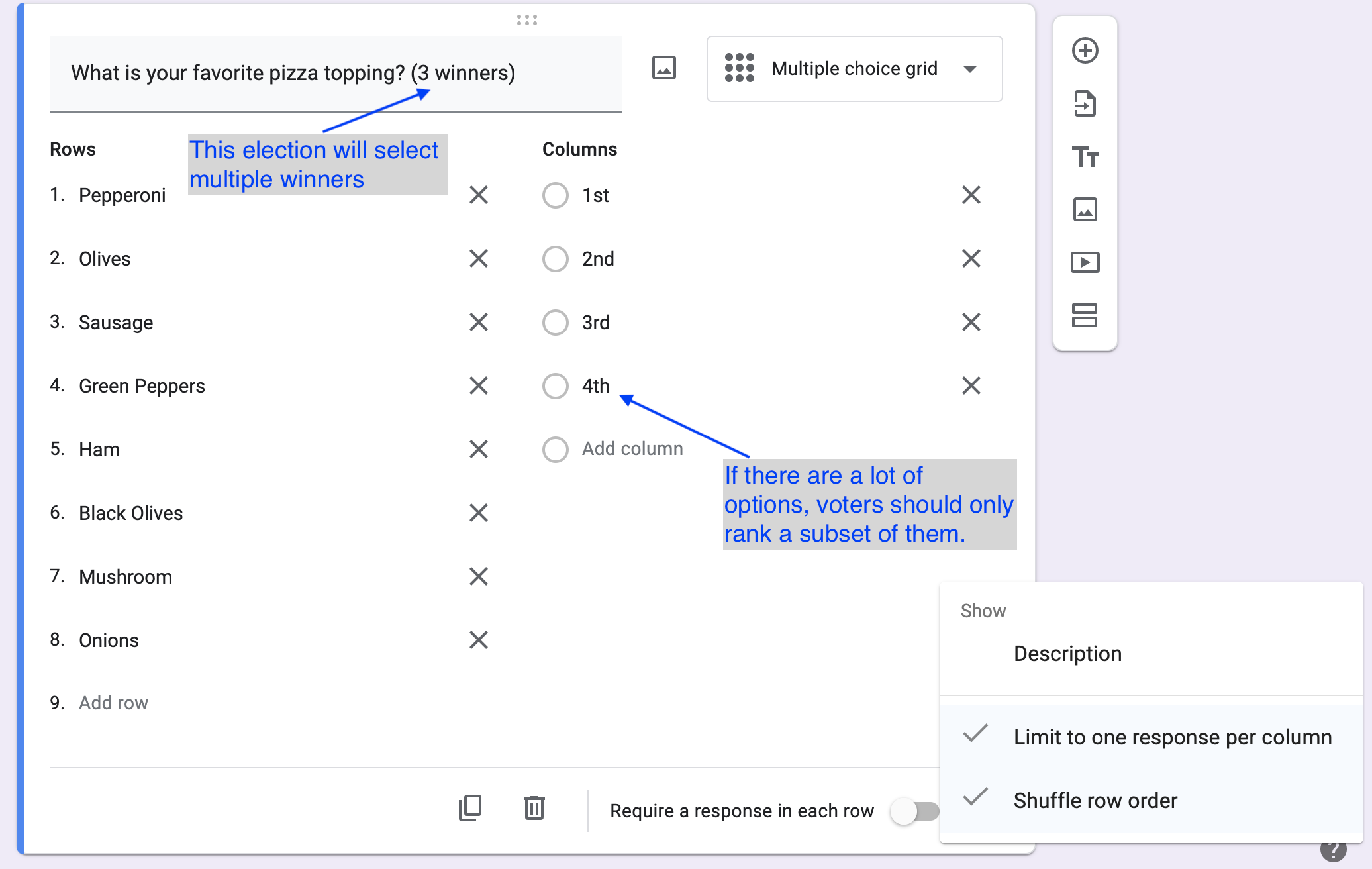This screenshot has height=869, width=1372.
Task: Remove the Black Olives row
Action: pos(478,513)
